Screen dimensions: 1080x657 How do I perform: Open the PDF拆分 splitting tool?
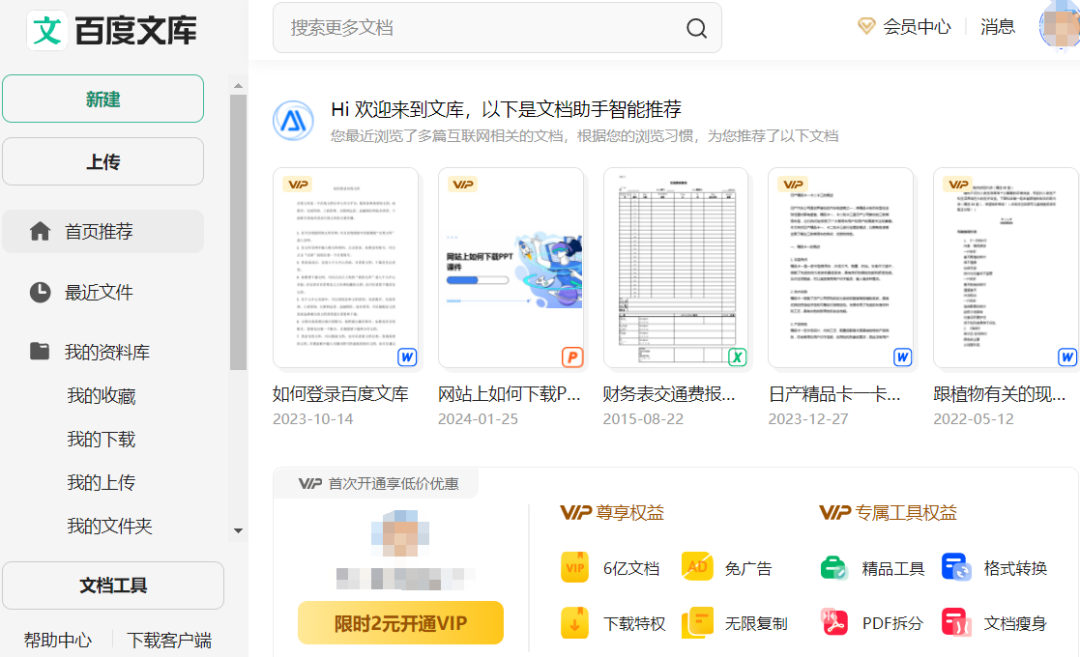[836, 621]
